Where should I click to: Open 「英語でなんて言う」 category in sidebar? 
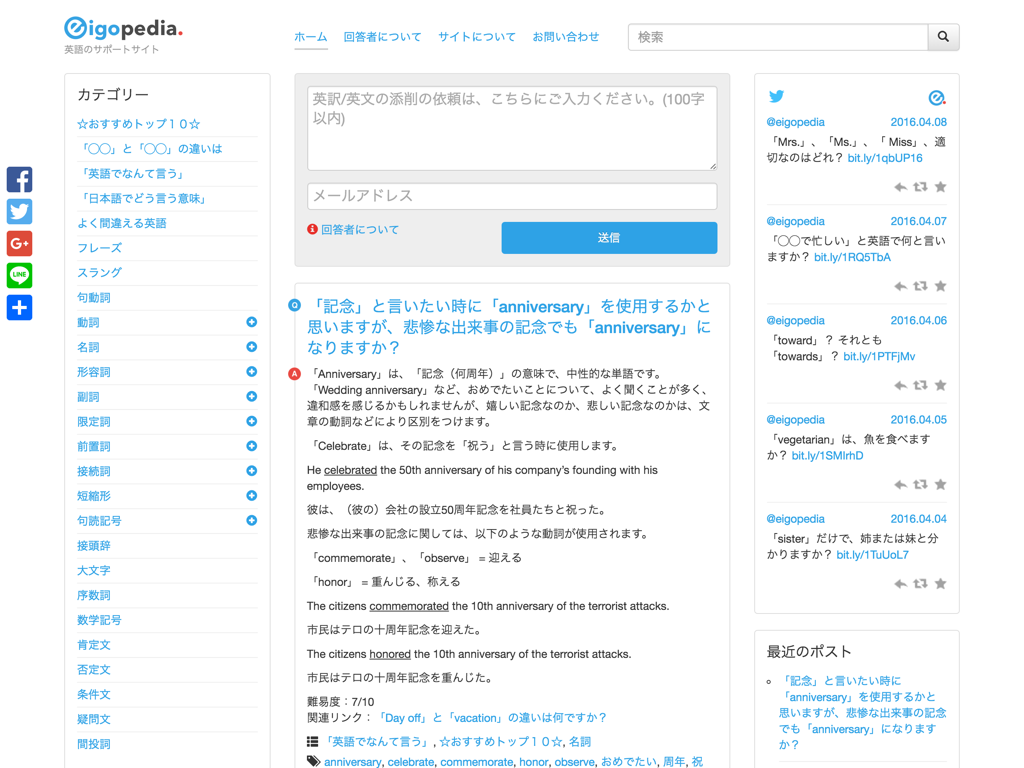click(x=133, y=174)
